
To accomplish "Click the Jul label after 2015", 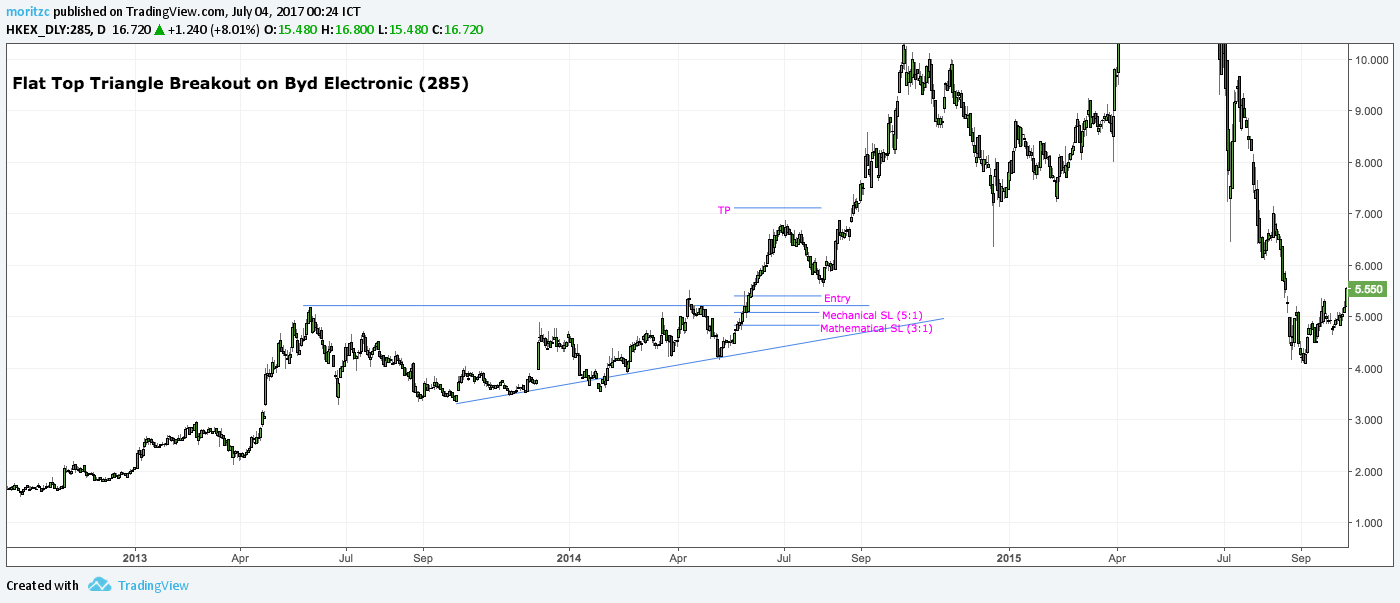I will click(1223, 557).
